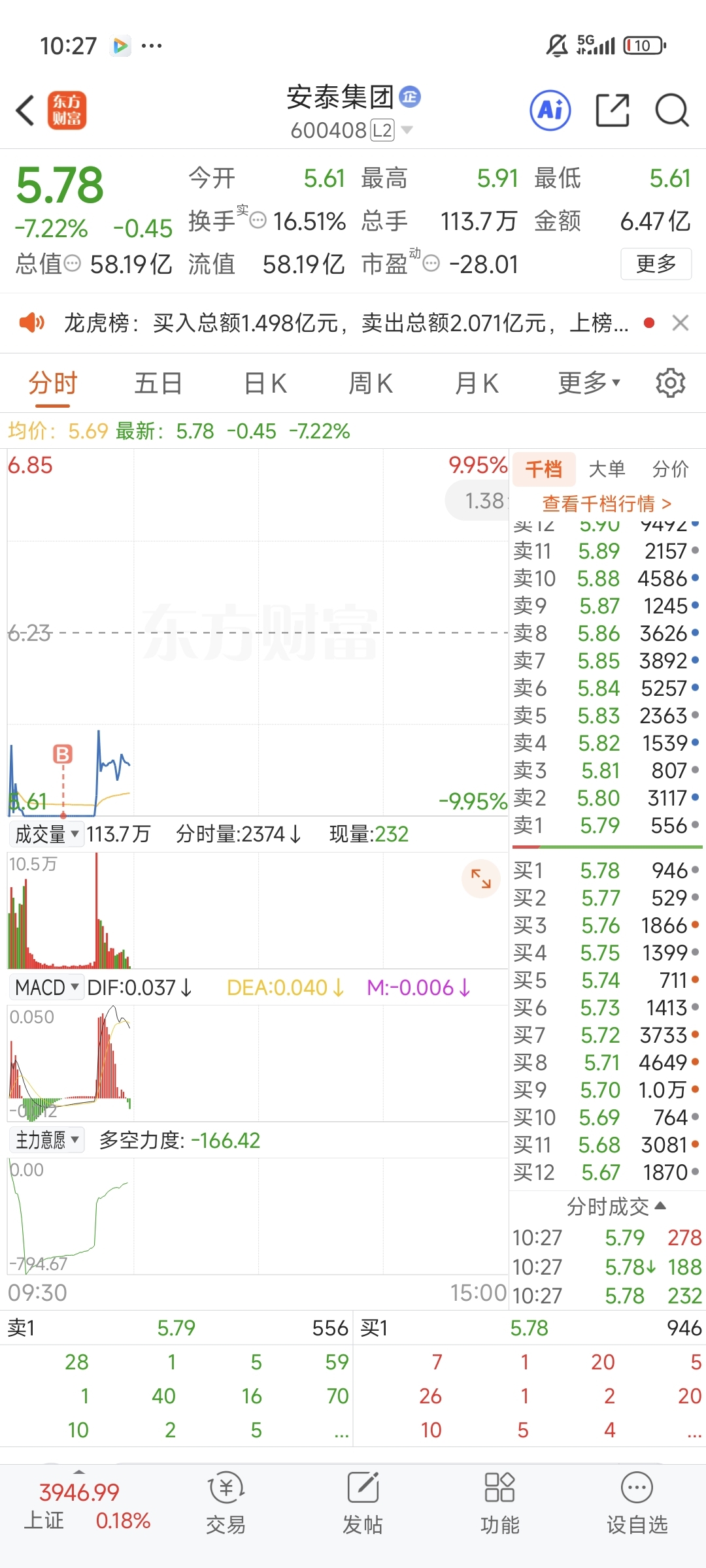
Task: Tap the 买7 5.72 3733 row
Action: tap(606, 1035)
